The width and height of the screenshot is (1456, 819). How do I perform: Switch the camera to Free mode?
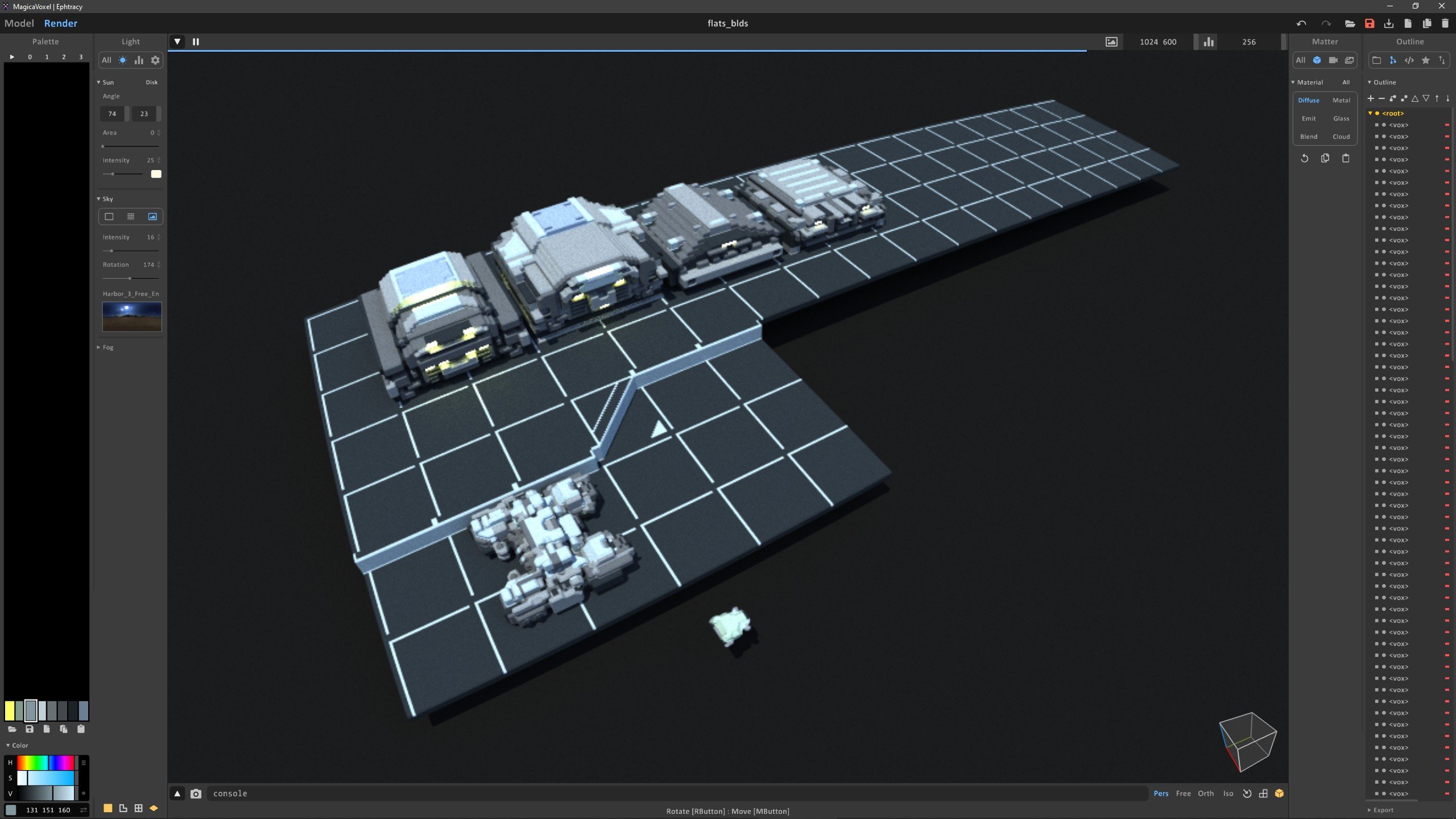tap(1184, 793)
